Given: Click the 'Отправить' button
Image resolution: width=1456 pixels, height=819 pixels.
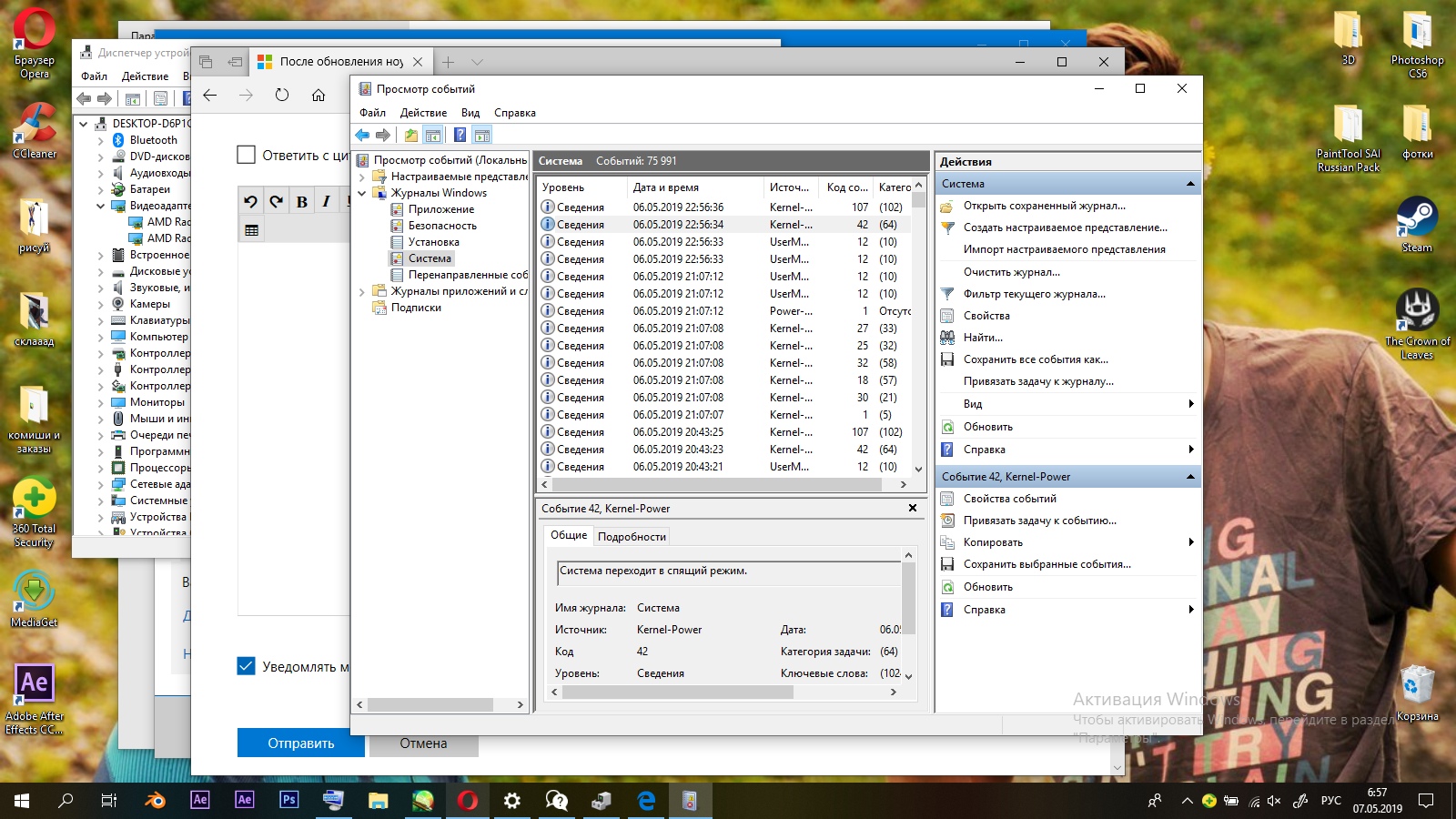Looking at the screenshot, I should [301, 743].
